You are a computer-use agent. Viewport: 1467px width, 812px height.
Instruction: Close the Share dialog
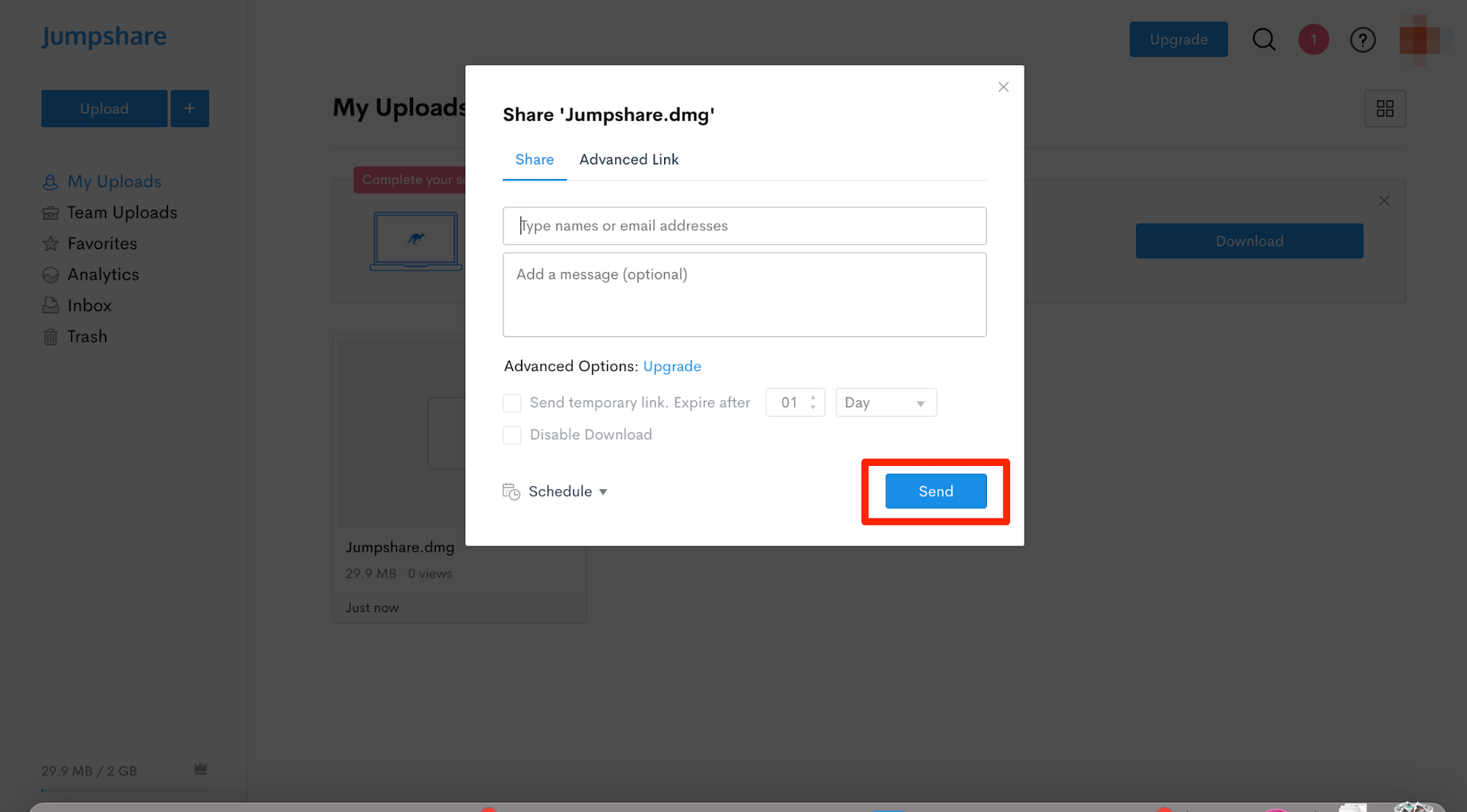[x=1003, y=87]
